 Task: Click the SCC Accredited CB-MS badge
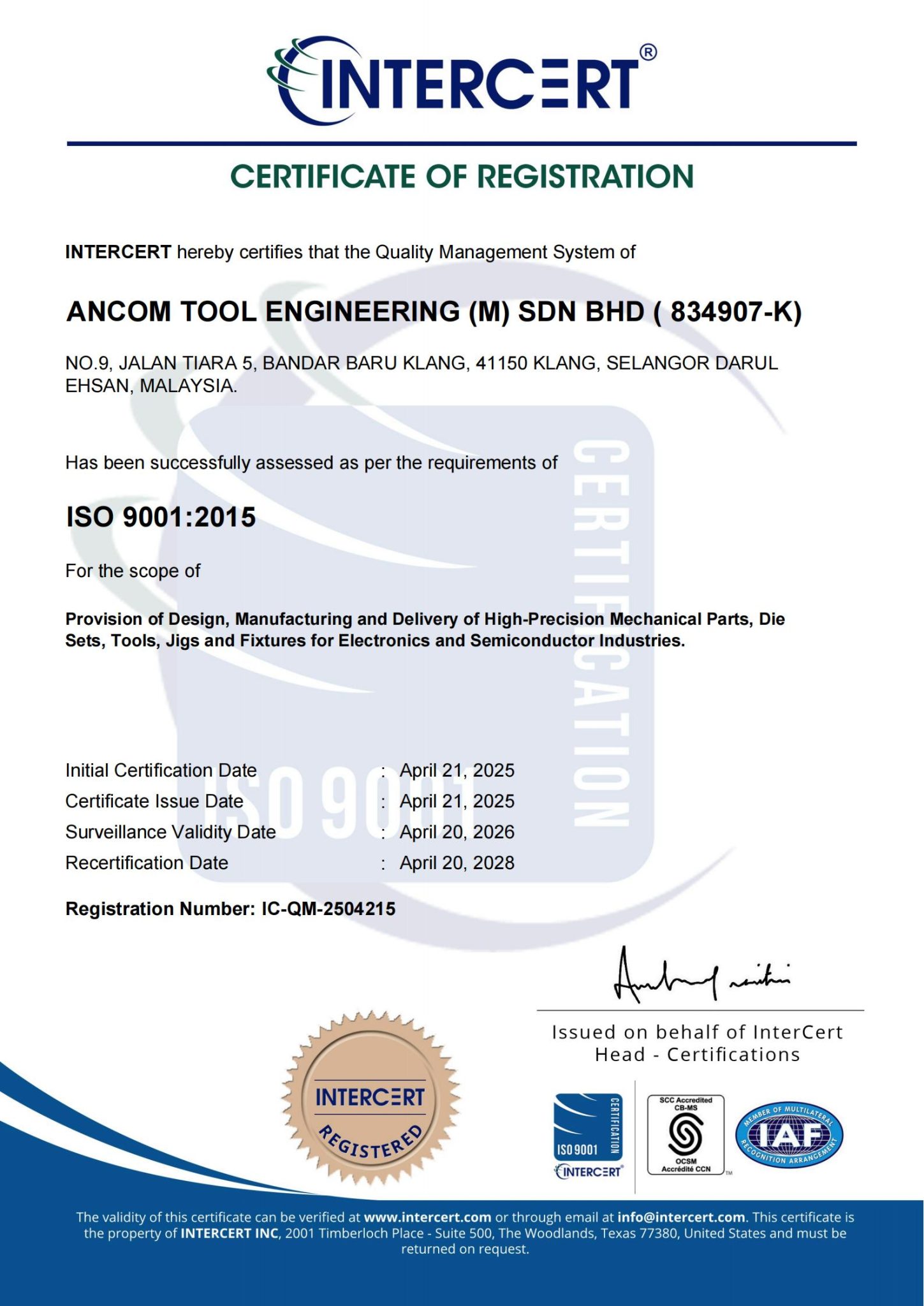686,1136
